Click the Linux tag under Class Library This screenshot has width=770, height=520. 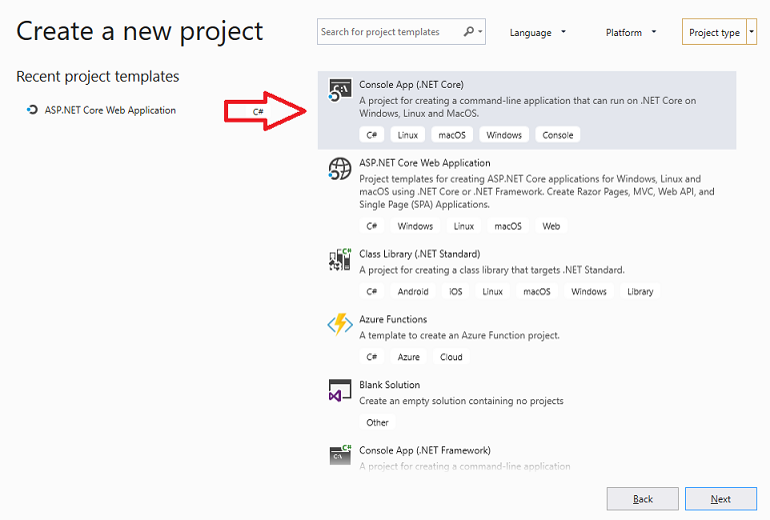pos(492,292)
